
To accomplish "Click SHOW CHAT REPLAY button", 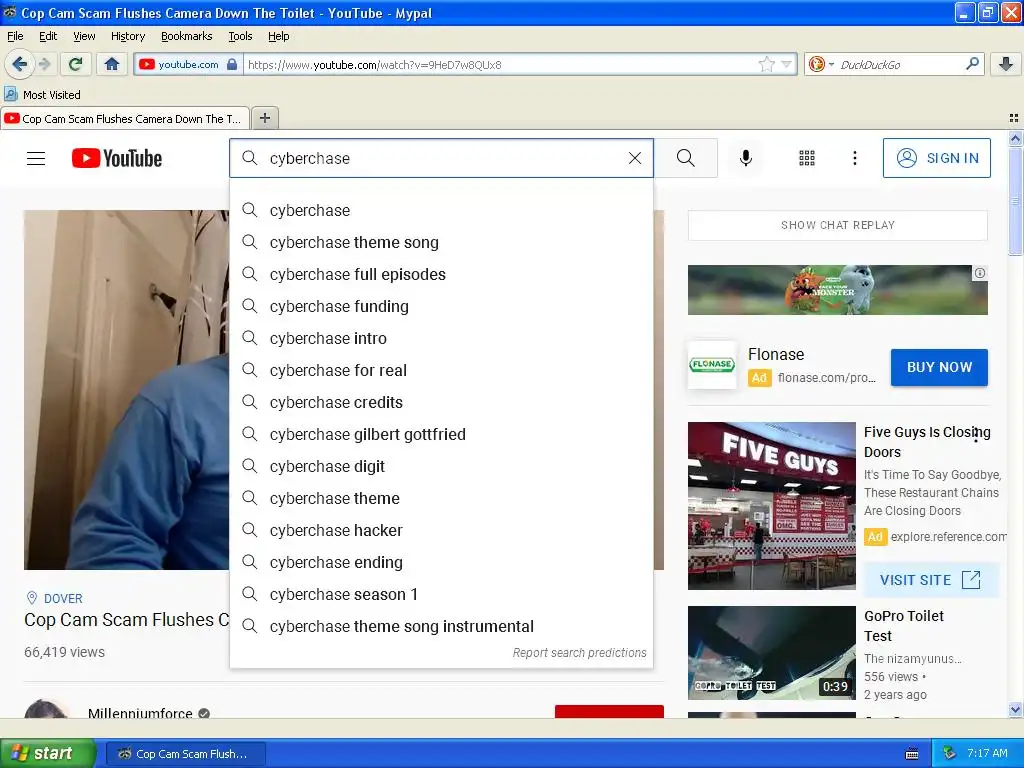I will pyautogui.click(x=837, y=225).
